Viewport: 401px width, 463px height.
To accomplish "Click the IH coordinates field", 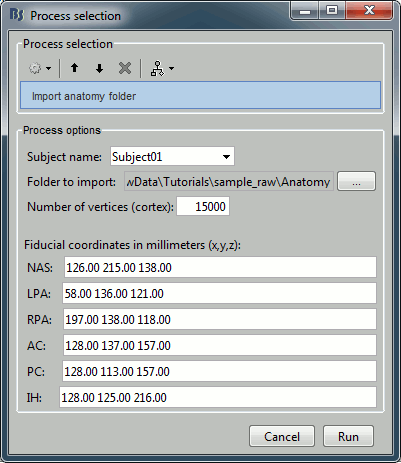I will [x=218, y=397].
